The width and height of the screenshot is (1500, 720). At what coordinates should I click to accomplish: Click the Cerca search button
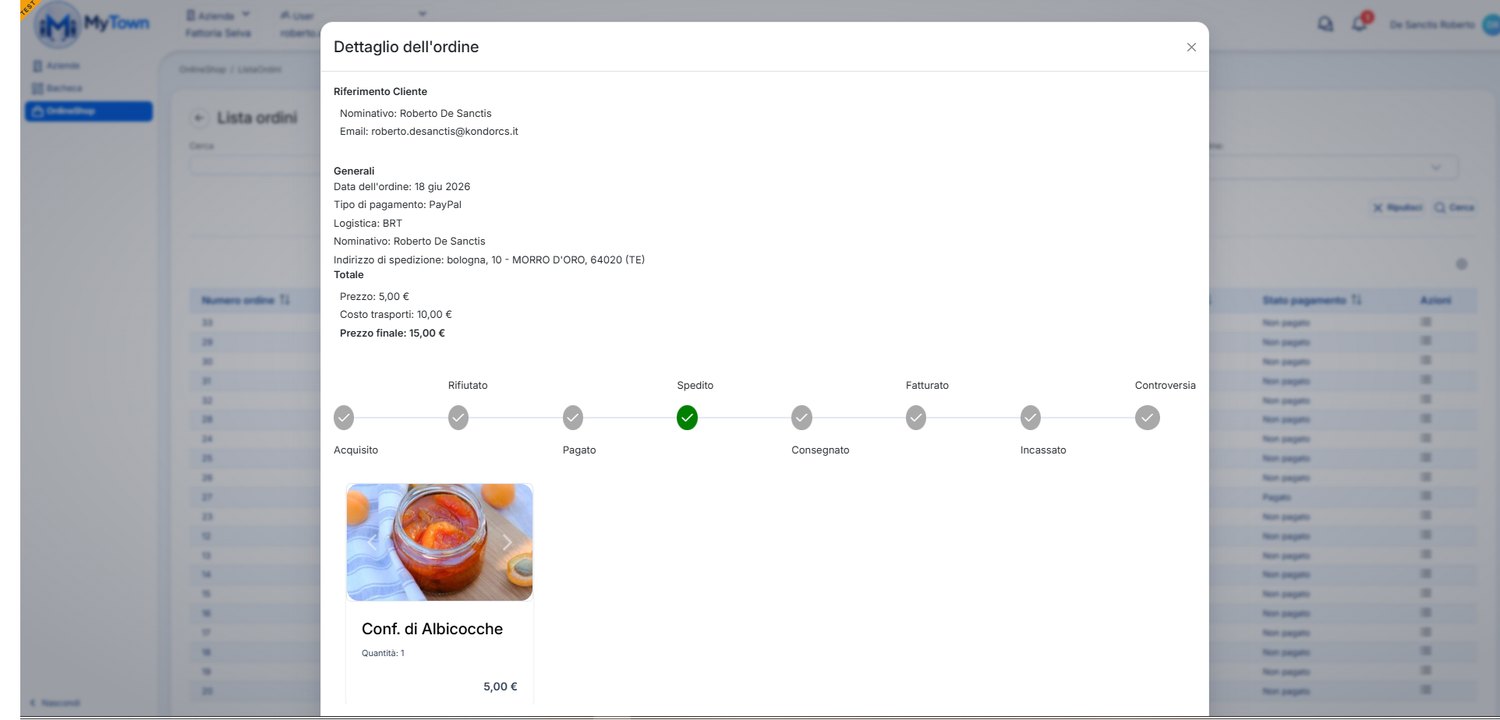click(x=1454, y=208)
